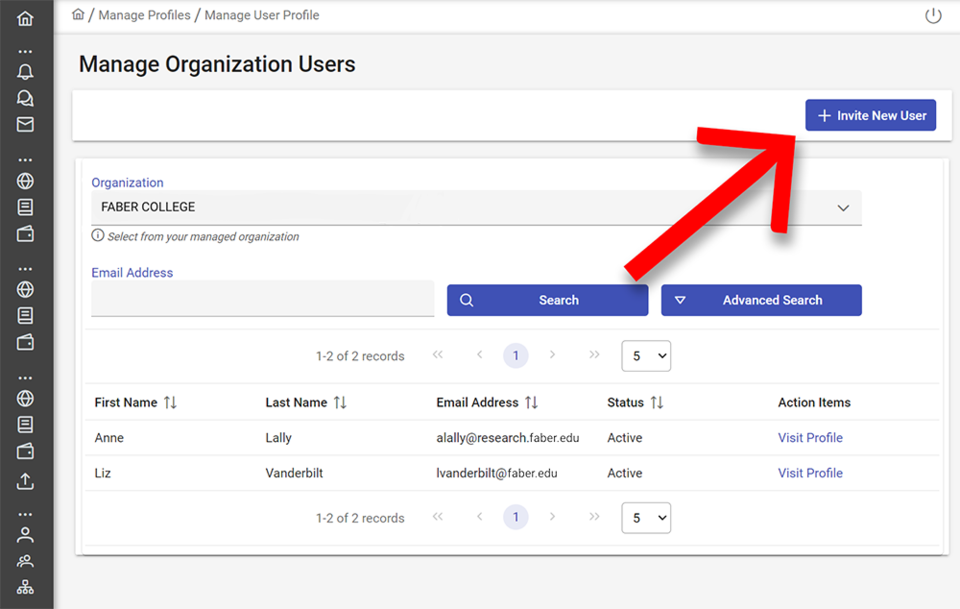The image size is (960, 609).
Task: Open the messages envelope icon
Action: (25, 124)
